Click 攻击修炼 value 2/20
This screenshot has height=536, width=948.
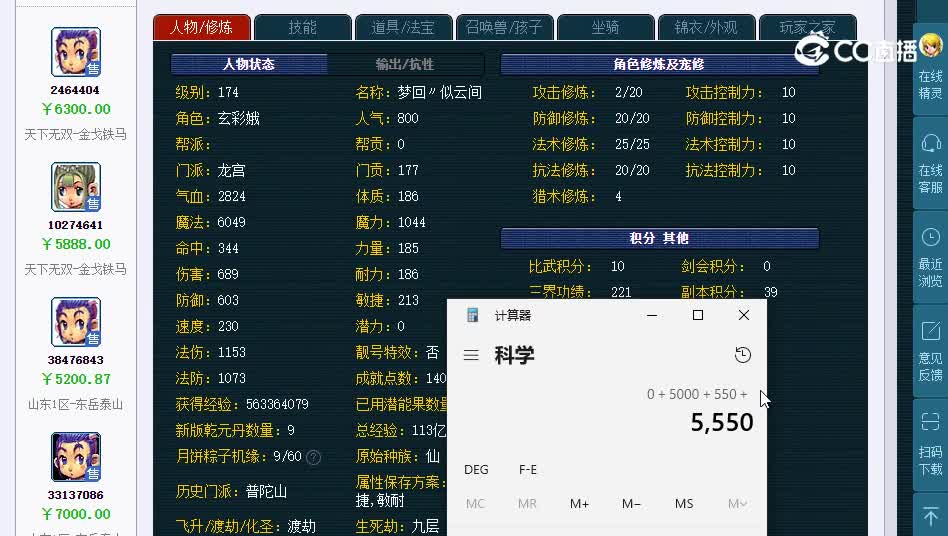(x=628, y=92)
